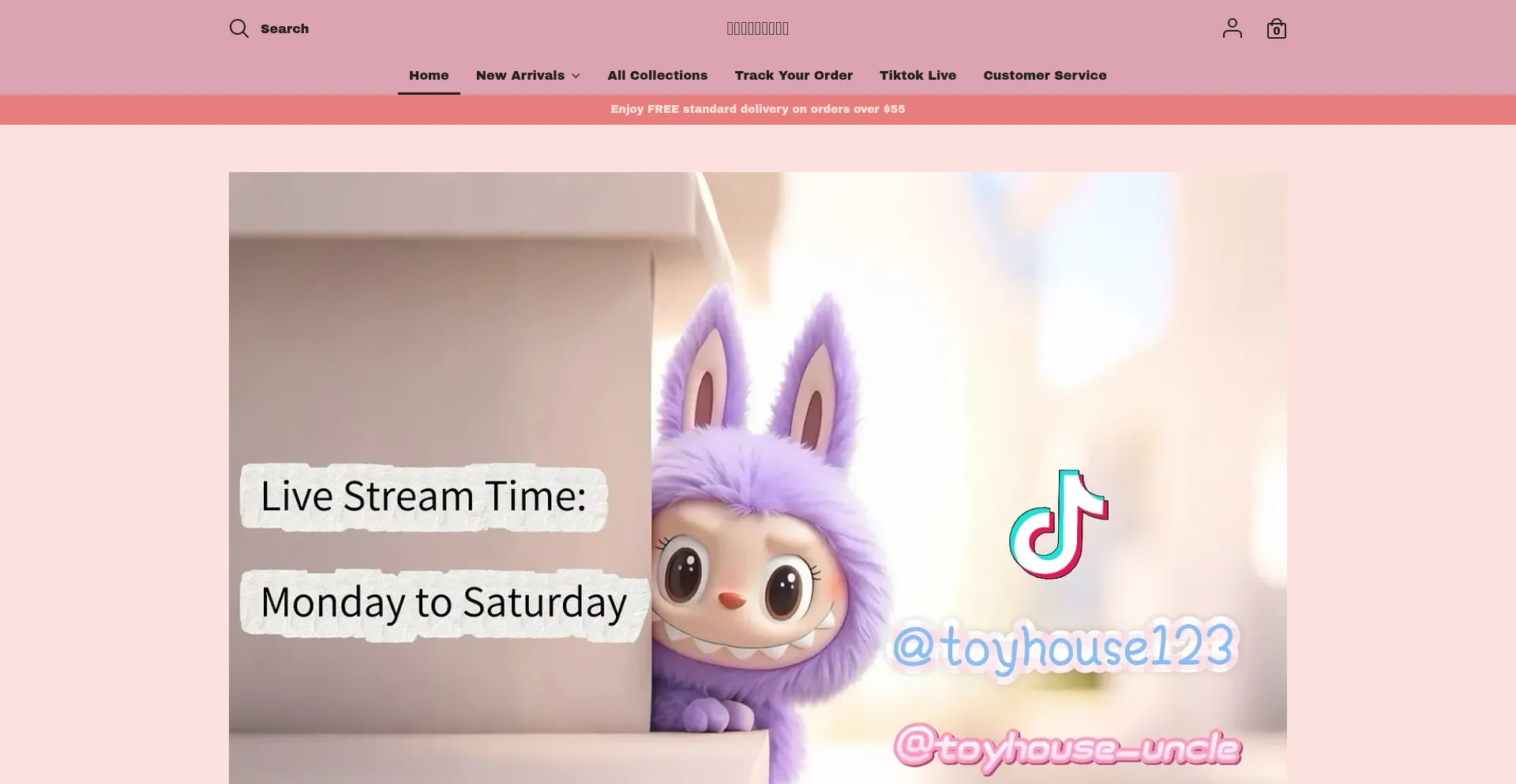Open the Customer Service menu item

coord(1045,76)
